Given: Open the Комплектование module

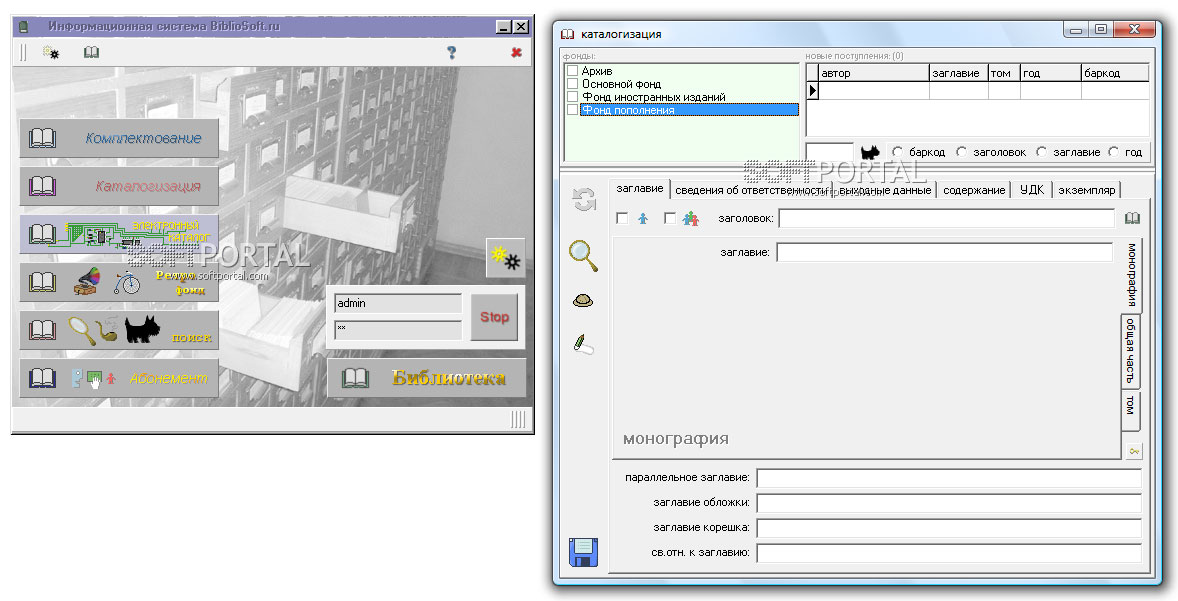Looking at the screenshot, I should pyautogui.click(x=119, y=138).
